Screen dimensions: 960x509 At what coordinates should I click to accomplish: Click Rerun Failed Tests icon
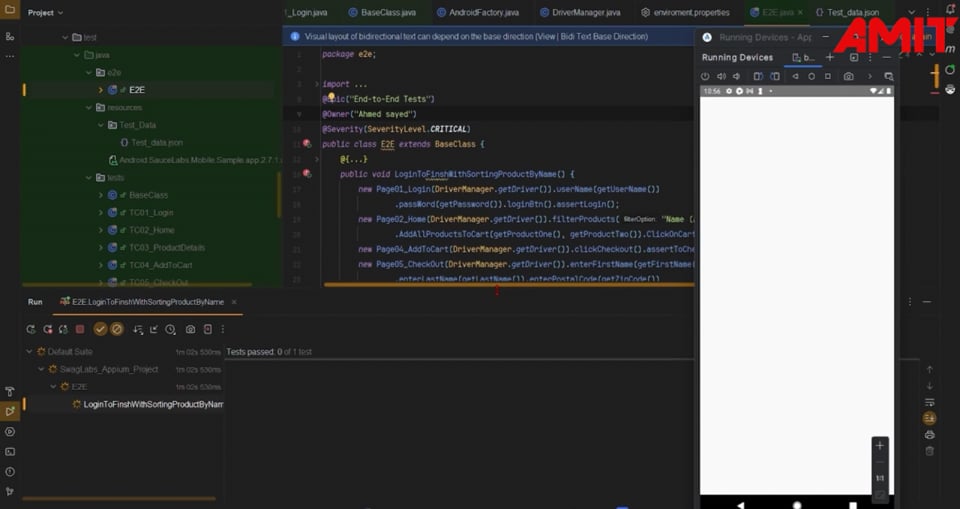click(48, 330)
